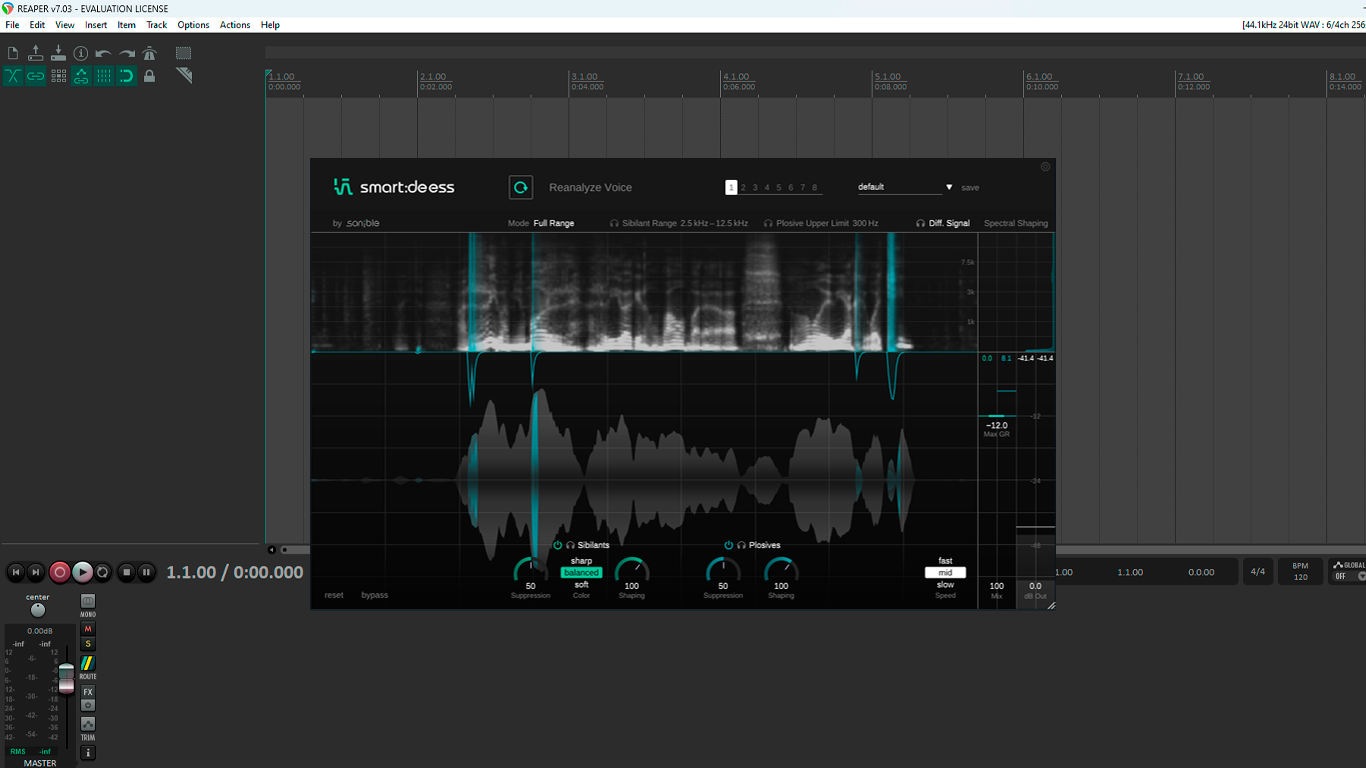Solo-listen Sibilants headphone icon
This screenshot has height=768, width=1366.
click(570, 545)
